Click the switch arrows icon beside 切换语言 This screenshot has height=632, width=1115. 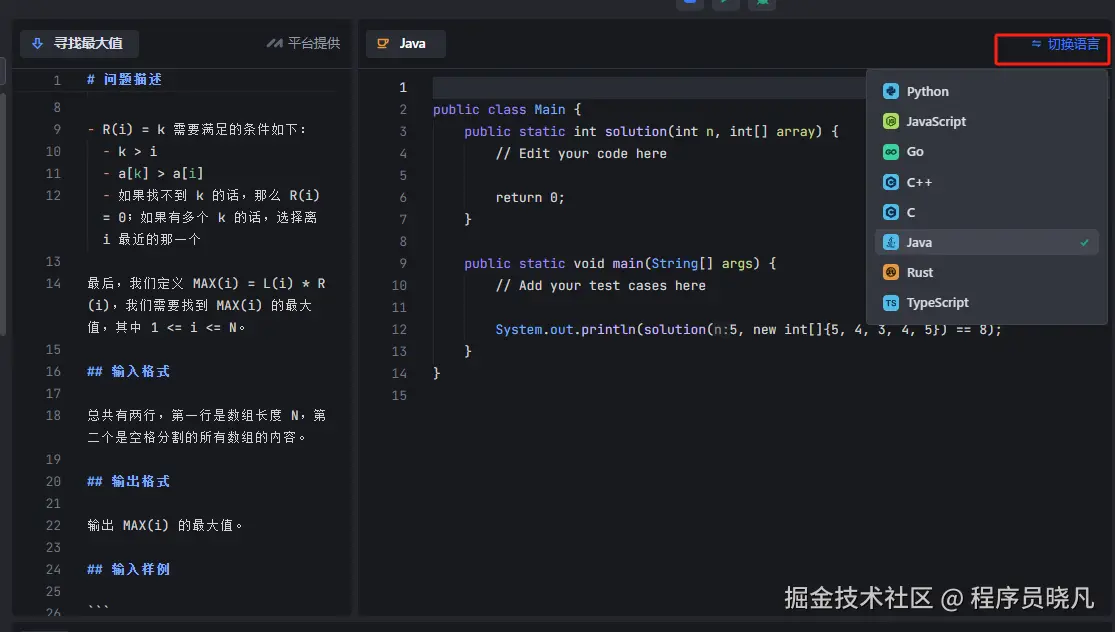(1036, 44)
